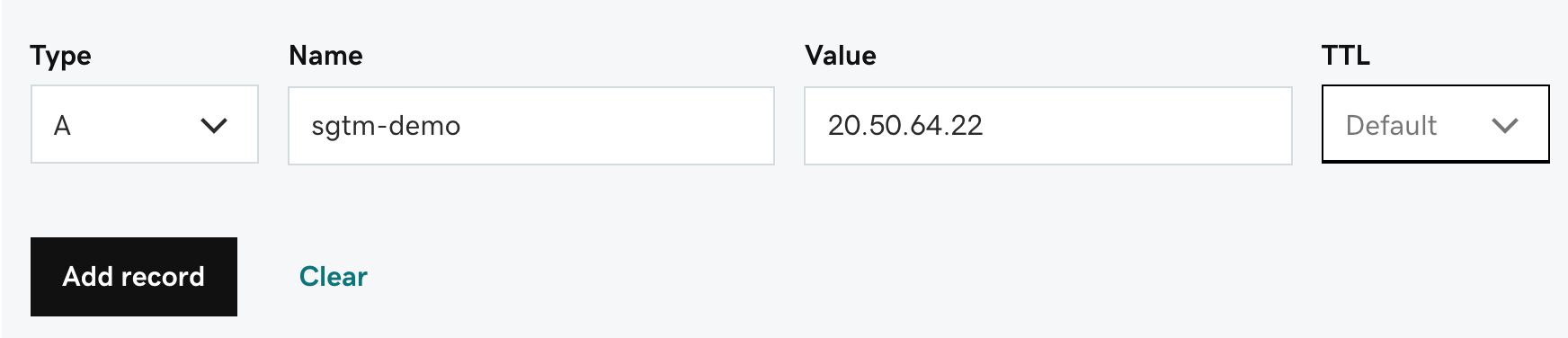
Task: Open the Type record selector showing A
Action: tap(145, 124)
